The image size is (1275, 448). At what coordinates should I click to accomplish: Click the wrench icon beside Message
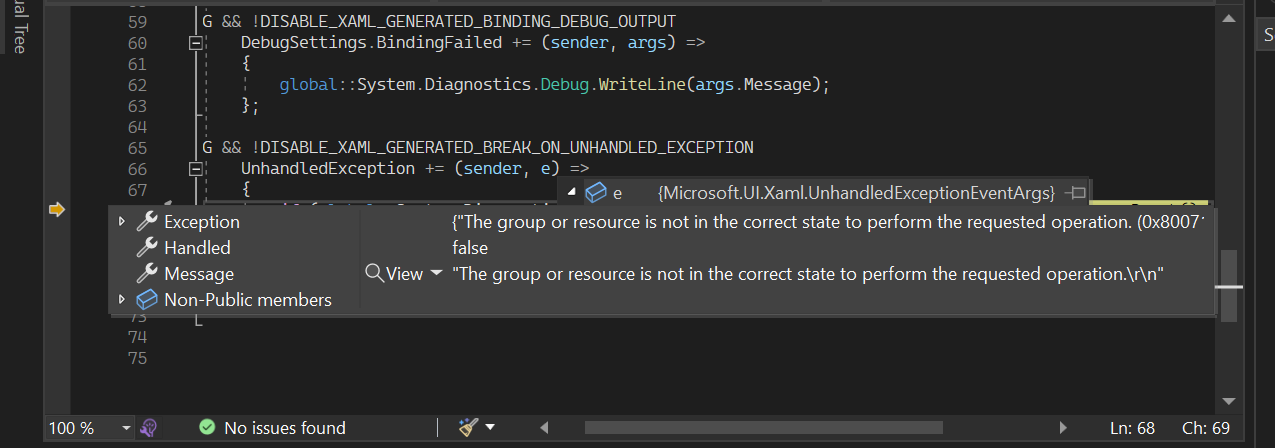pyautogui.click(x=147, y=274)
